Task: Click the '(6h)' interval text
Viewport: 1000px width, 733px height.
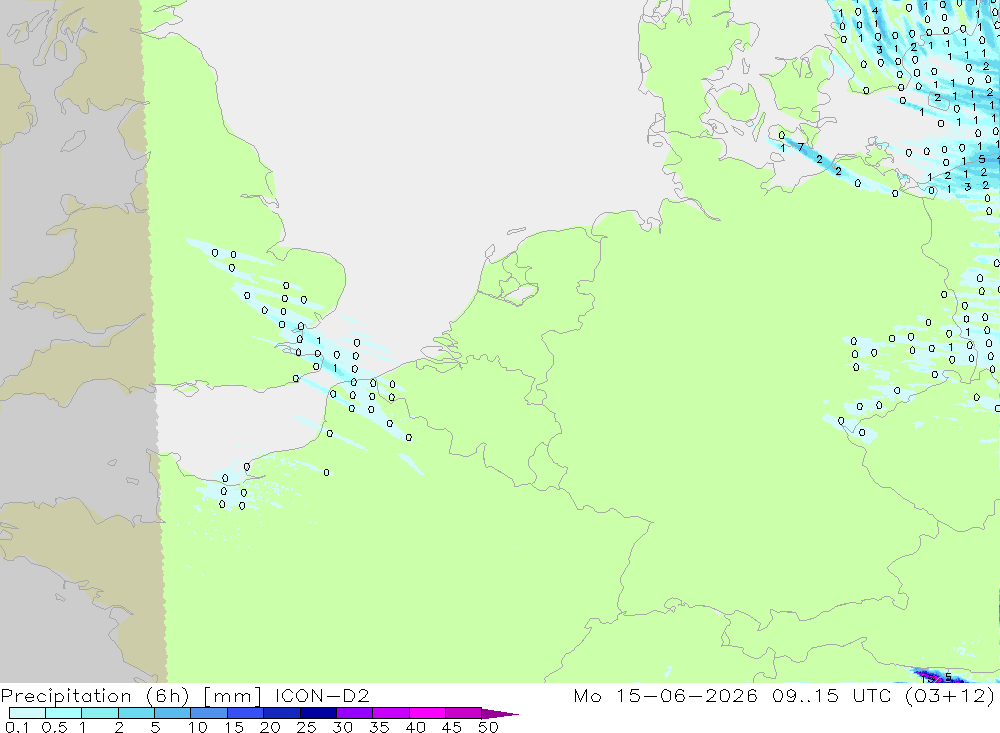Action: coord(167,696)
